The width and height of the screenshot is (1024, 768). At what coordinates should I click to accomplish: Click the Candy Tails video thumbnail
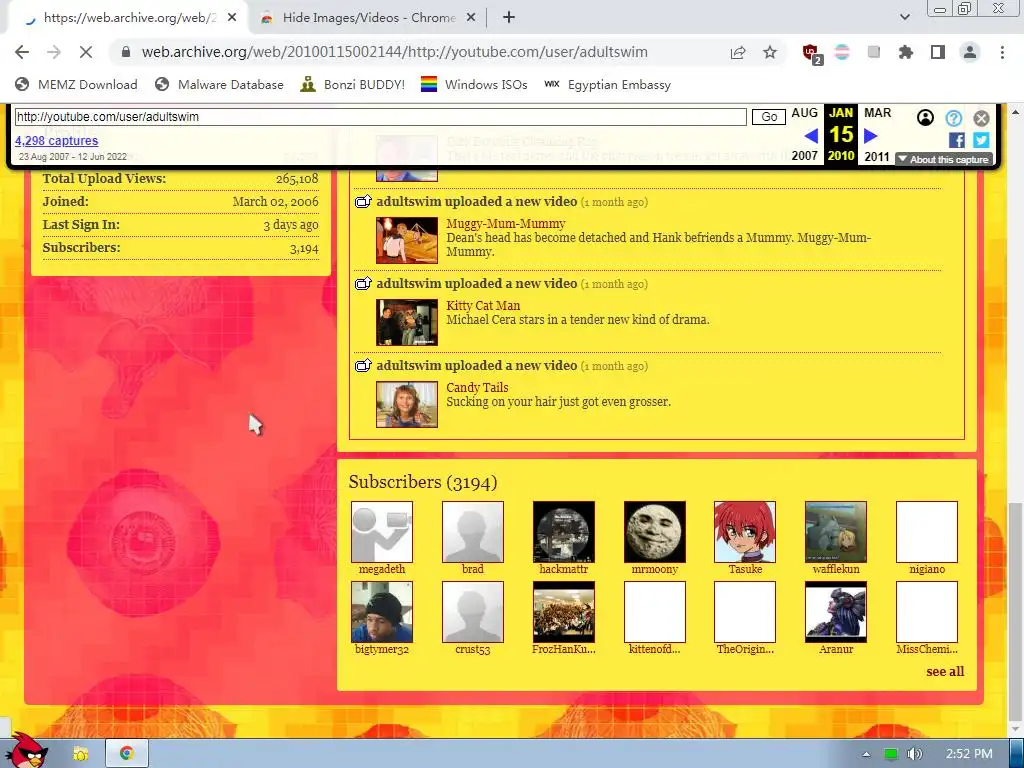(407, 405)
